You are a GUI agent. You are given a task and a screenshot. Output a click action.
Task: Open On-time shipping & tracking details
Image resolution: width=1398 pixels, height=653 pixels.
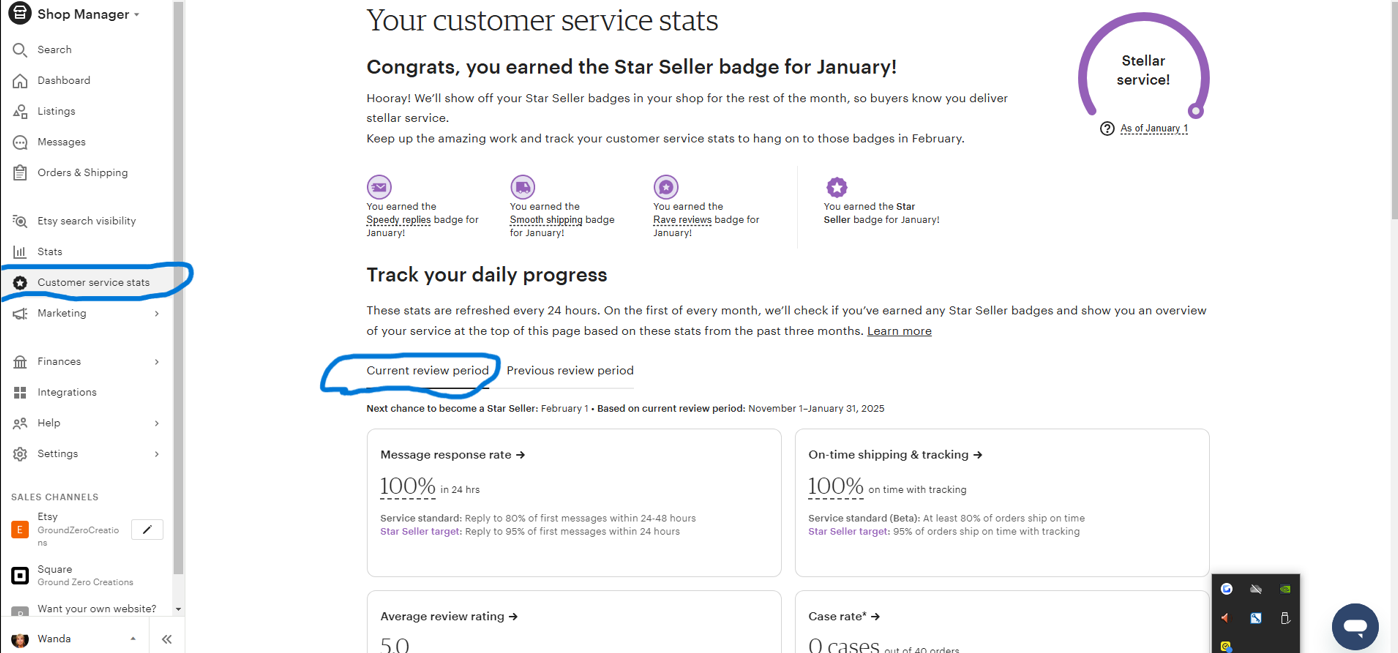(895, 455)
